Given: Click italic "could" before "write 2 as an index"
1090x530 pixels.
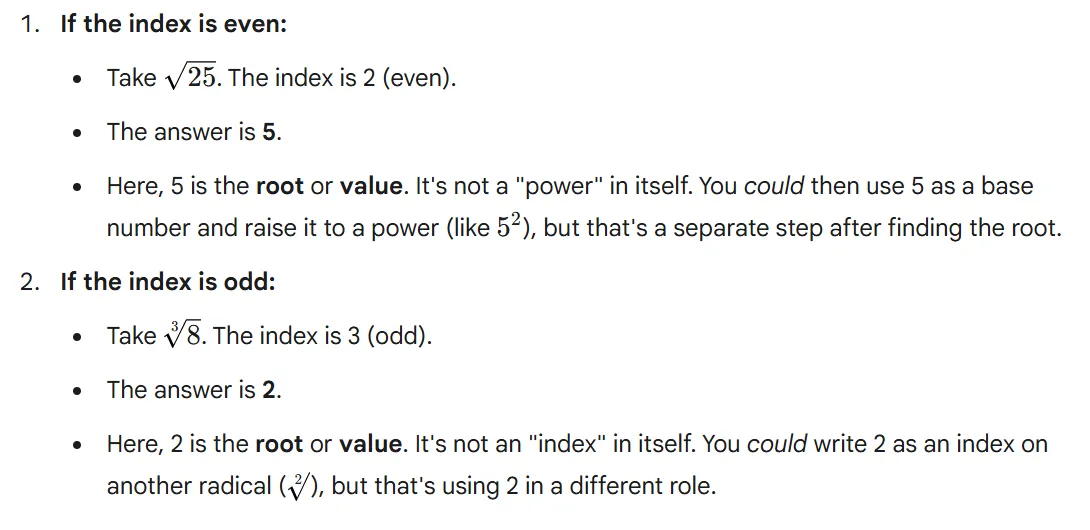Looking at the screenshot, I should click(x=777, y=444).
